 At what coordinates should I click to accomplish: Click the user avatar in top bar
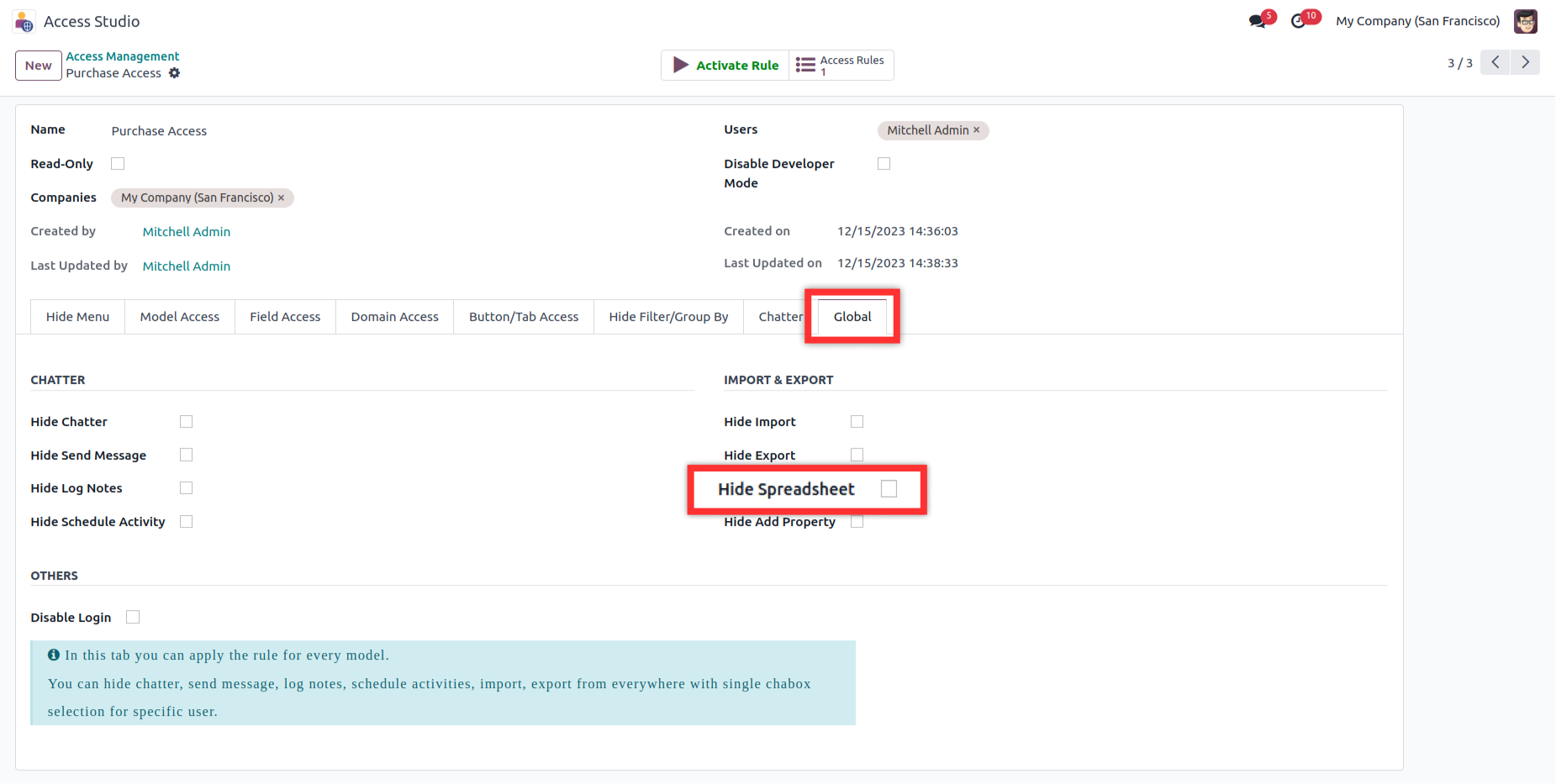pyautogui.click(x=1525, y=21)
